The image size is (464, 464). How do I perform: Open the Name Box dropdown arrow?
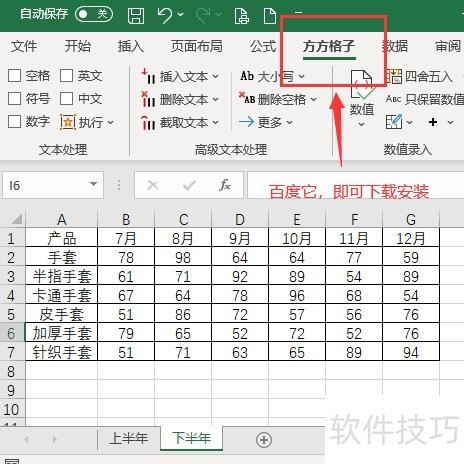pos(94,184)
